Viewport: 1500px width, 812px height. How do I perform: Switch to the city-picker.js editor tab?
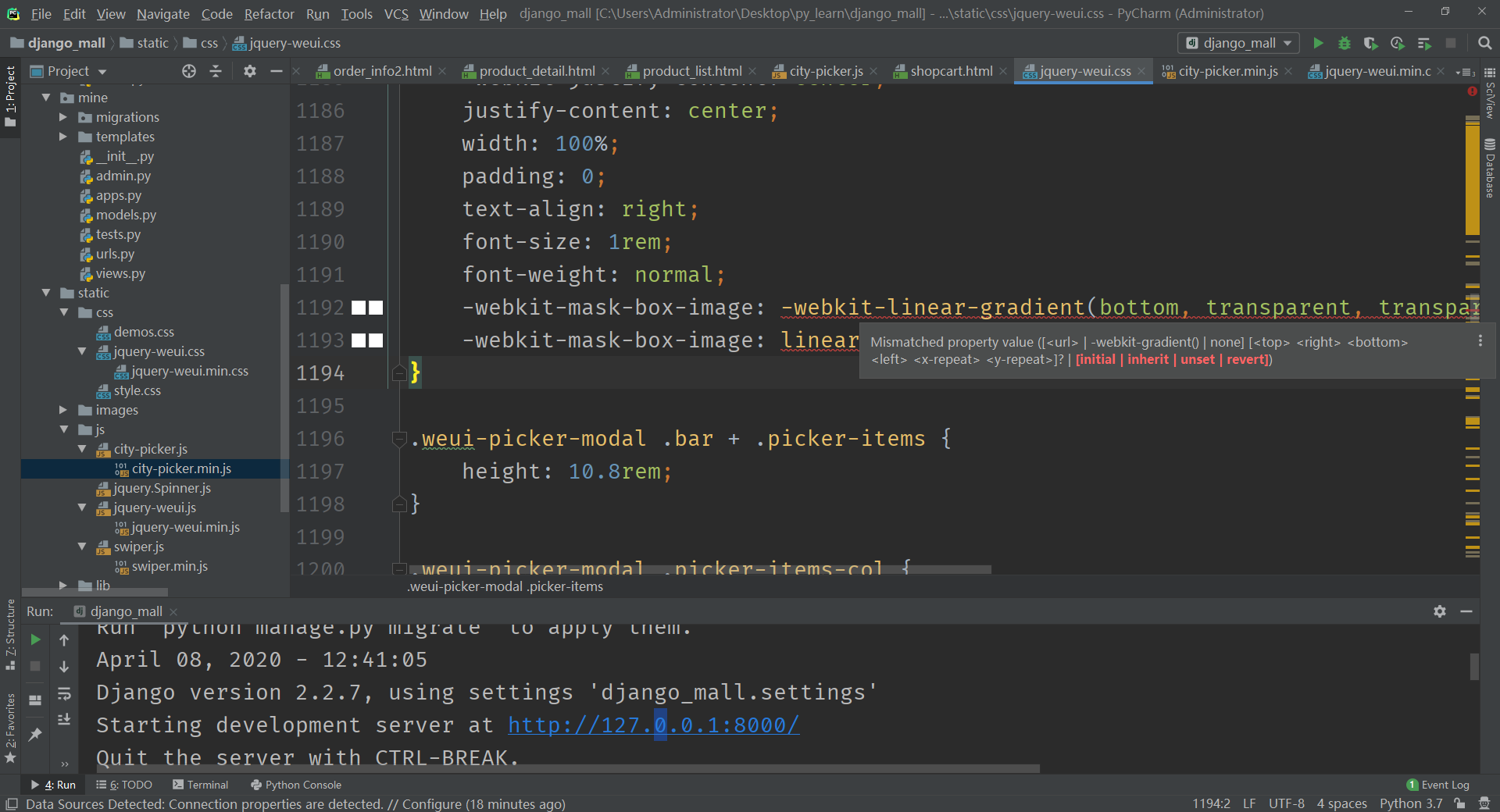826,71
